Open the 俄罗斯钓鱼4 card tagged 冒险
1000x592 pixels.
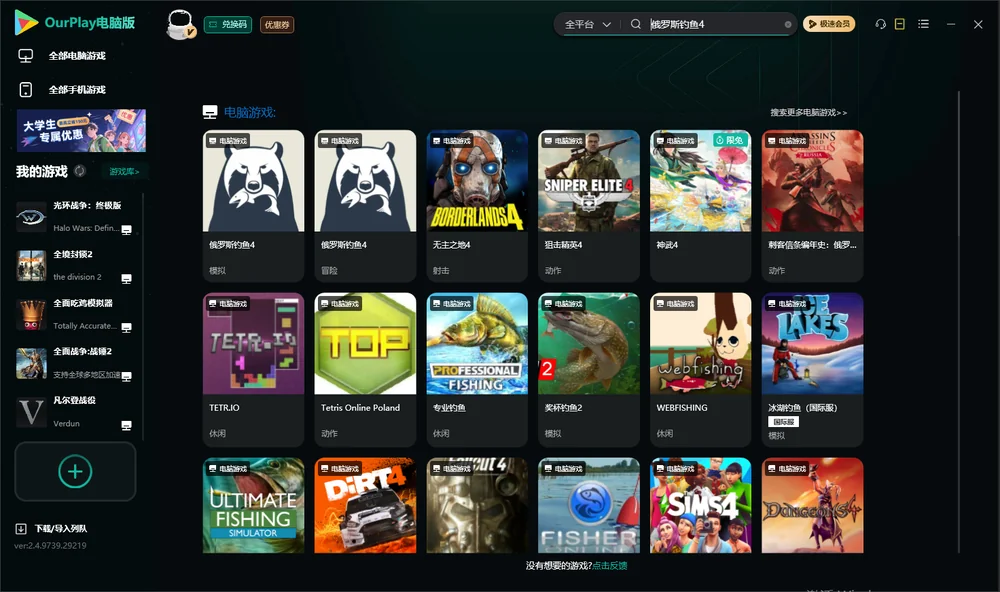click(365, 206)
